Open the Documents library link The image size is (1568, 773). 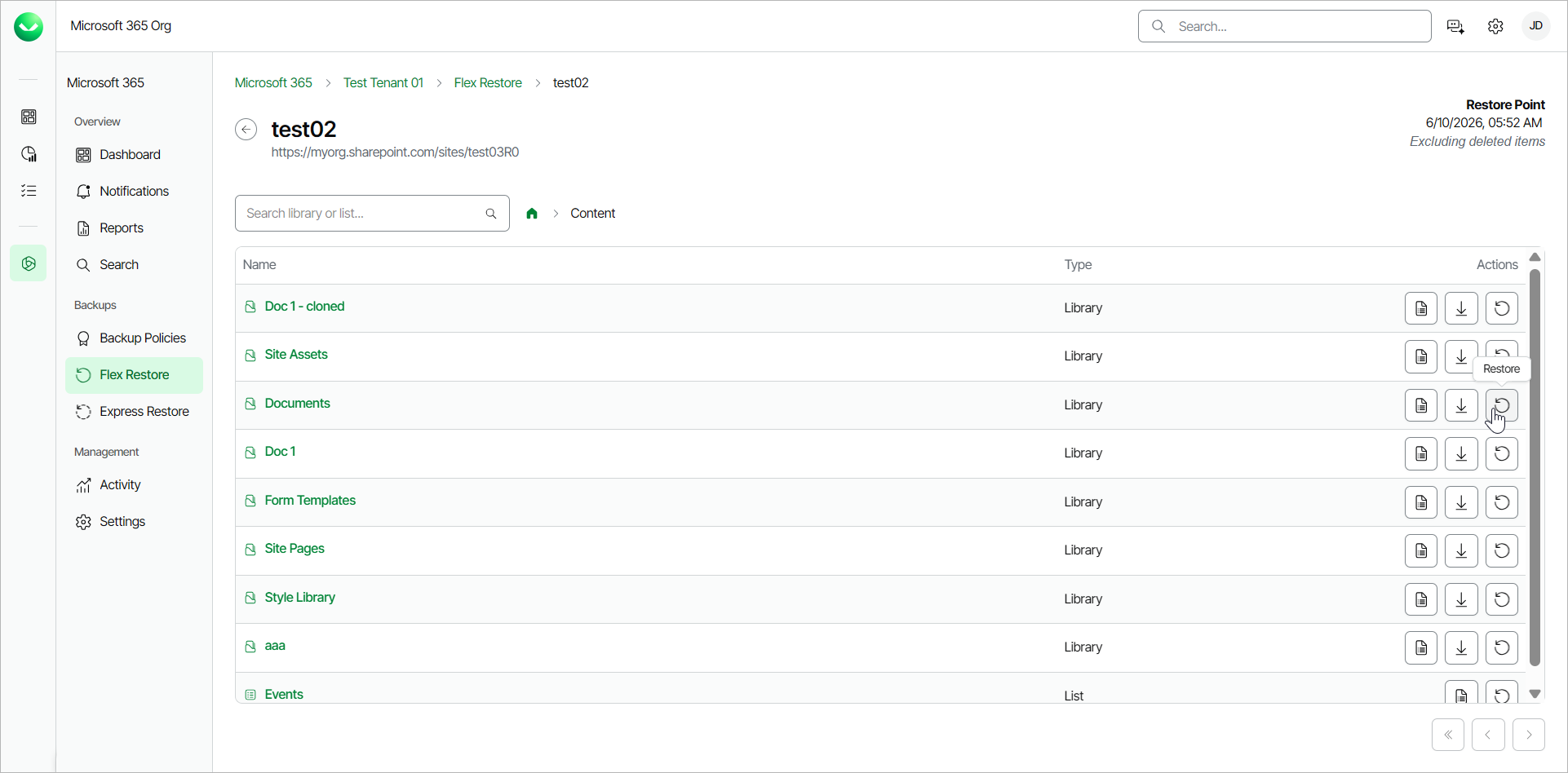click(x=297, y=404)
